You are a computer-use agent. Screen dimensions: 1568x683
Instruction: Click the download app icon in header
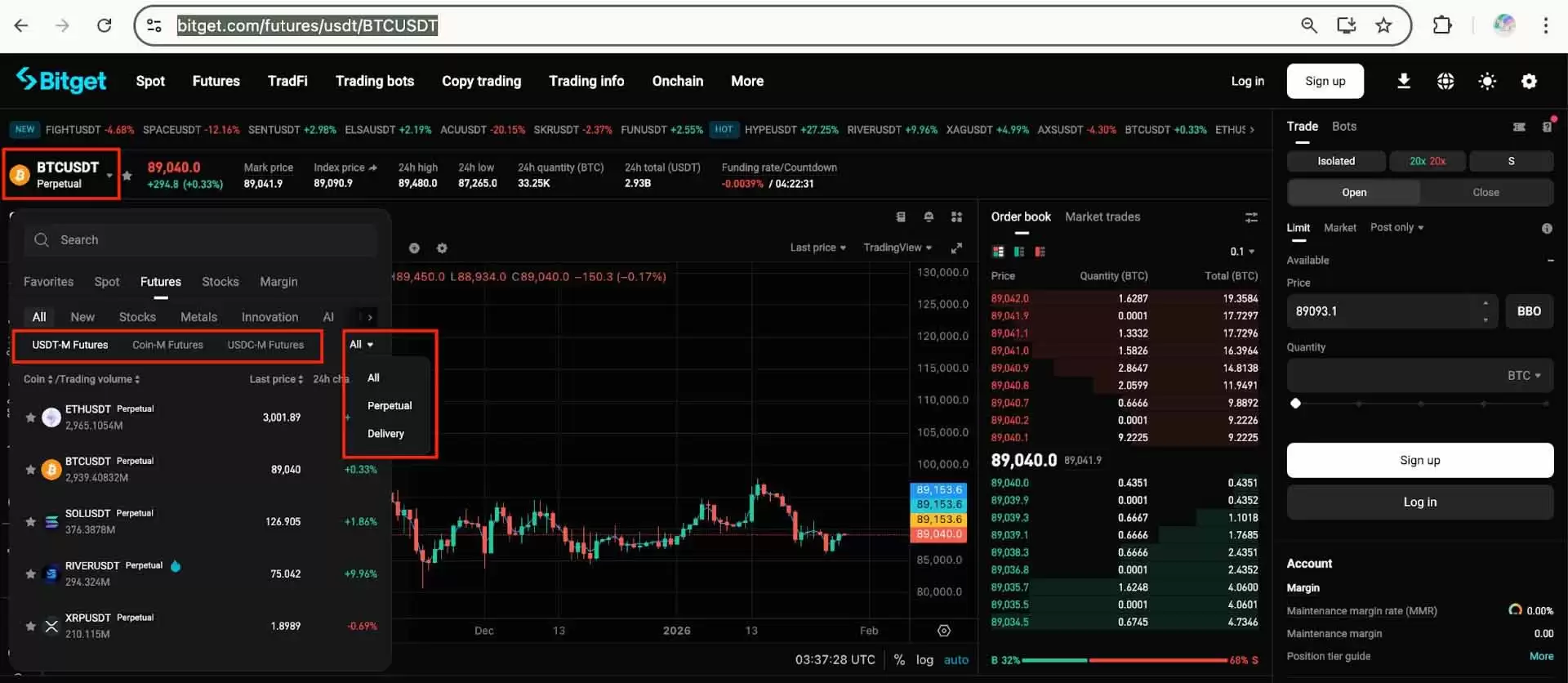tap(1403, 81)
